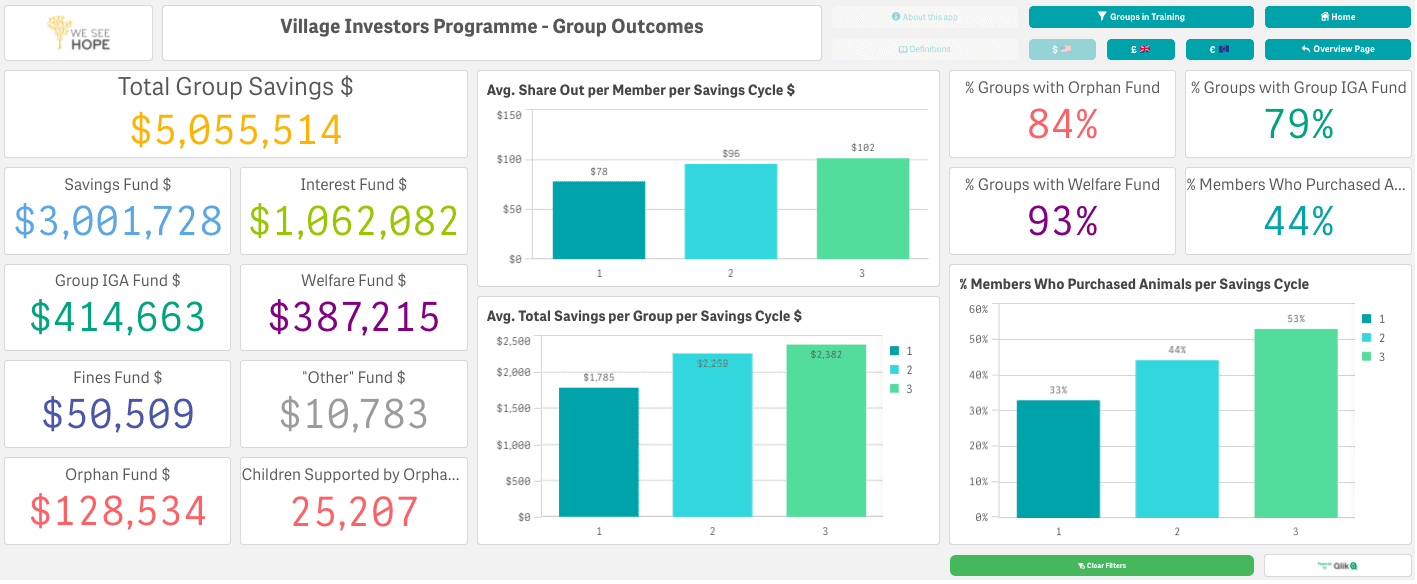Click the Groups in Training filter button
This screenshot has width=1417, height=584.
[1141, 17]
